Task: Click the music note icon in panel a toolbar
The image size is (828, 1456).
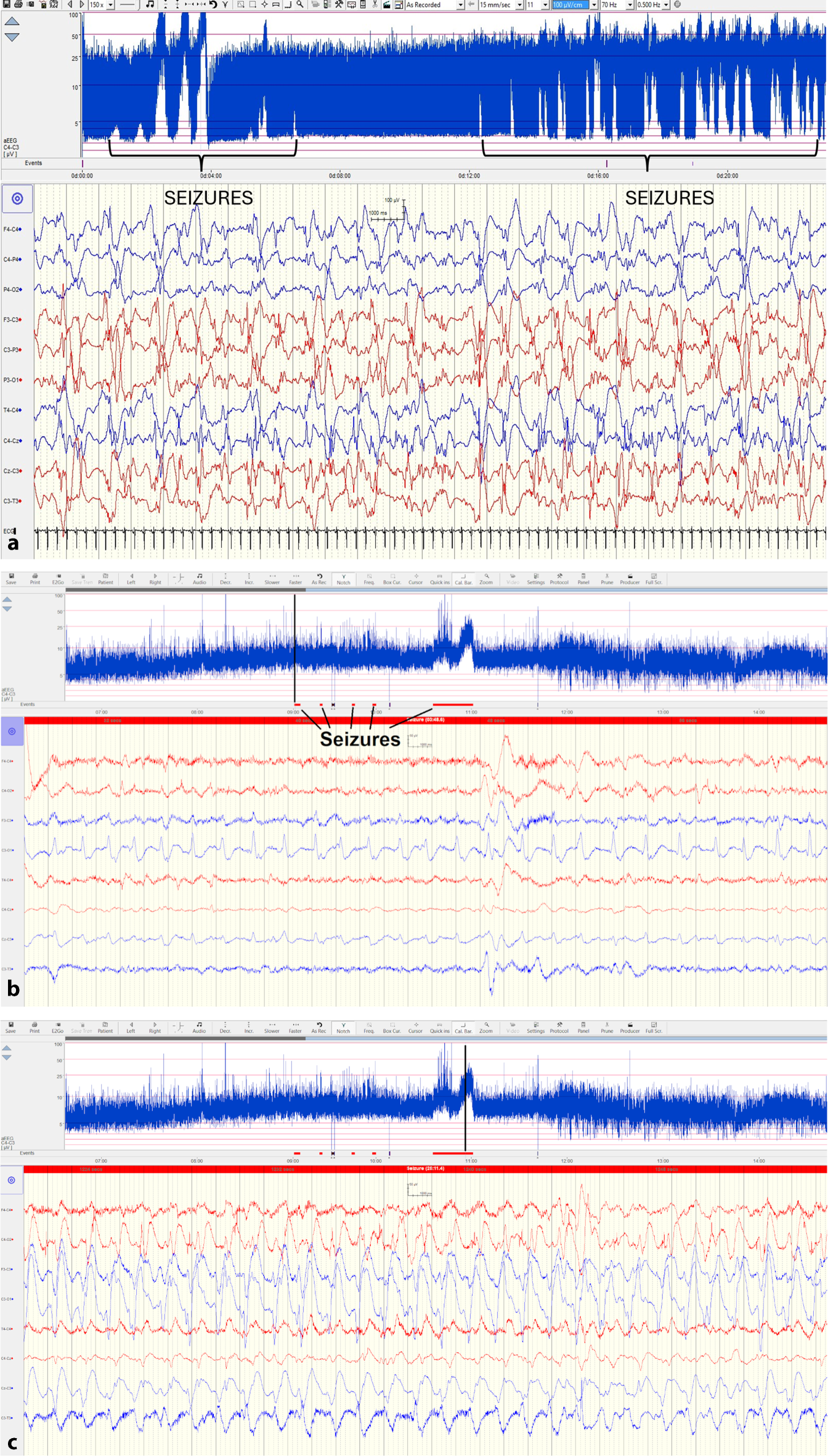Action: point(150,4)
